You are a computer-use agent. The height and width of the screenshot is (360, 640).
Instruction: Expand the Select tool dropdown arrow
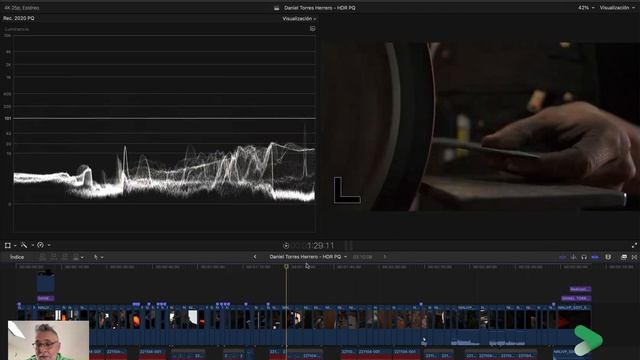point(102,257)
